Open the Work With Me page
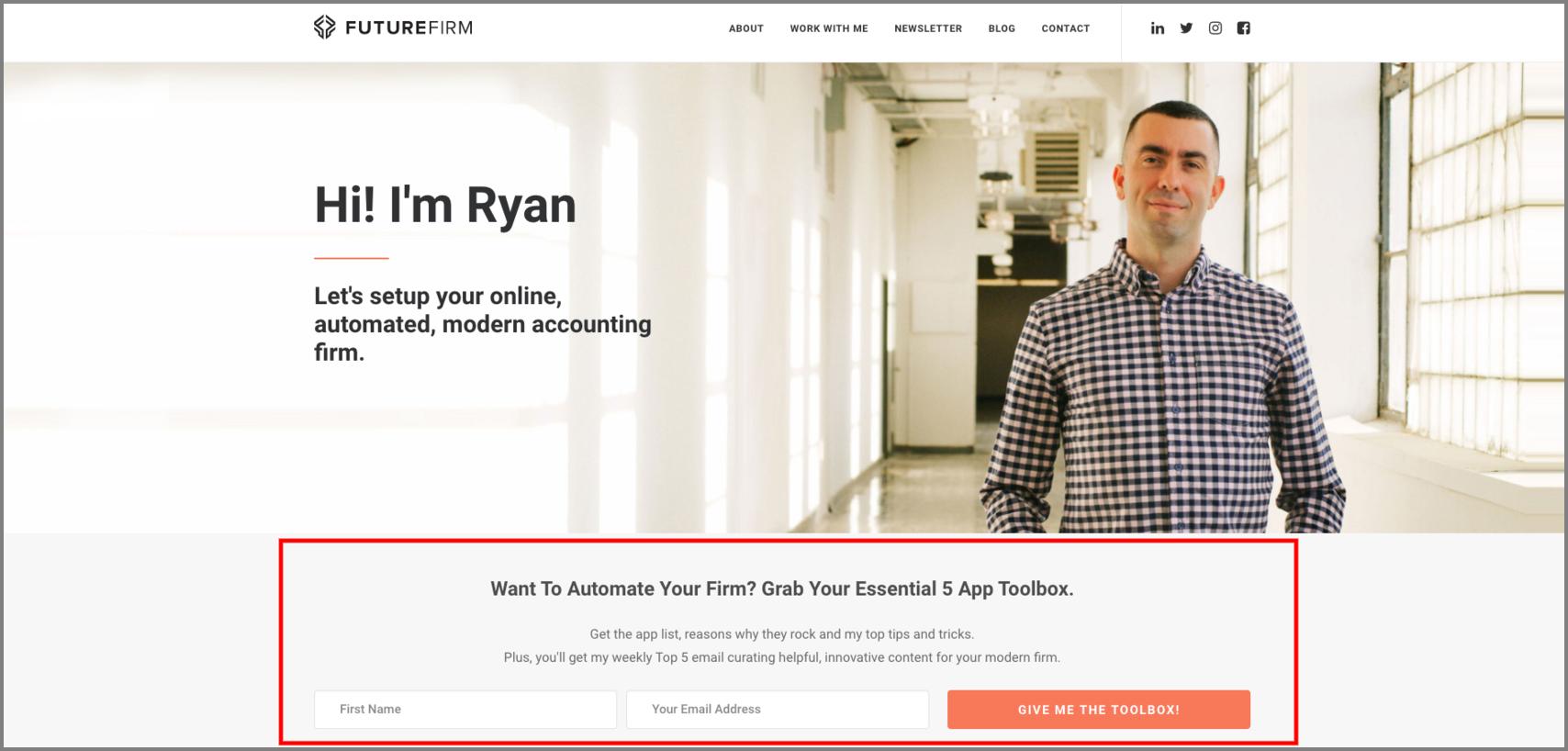Image resolution: width=1568 pixels, height=751 pixels. pyautogui.click(x=829, y=28)
